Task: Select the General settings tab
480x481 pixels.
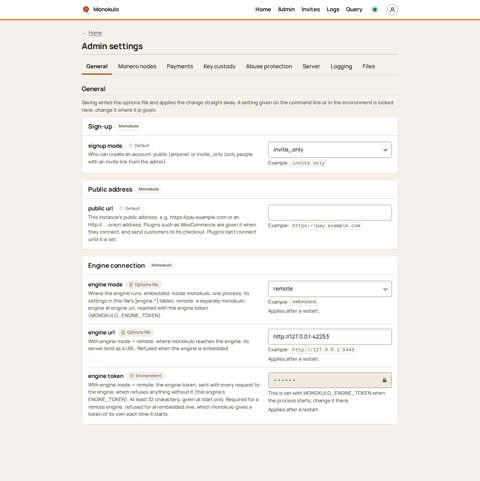Action: [x=97, y=66]
